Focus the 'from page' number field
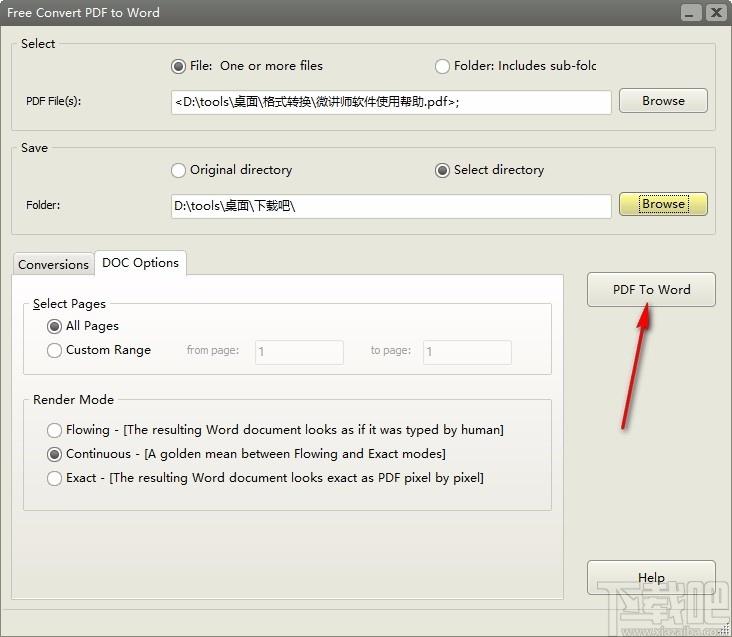This screenshot has width=732, height=637. tap(299, 352)
